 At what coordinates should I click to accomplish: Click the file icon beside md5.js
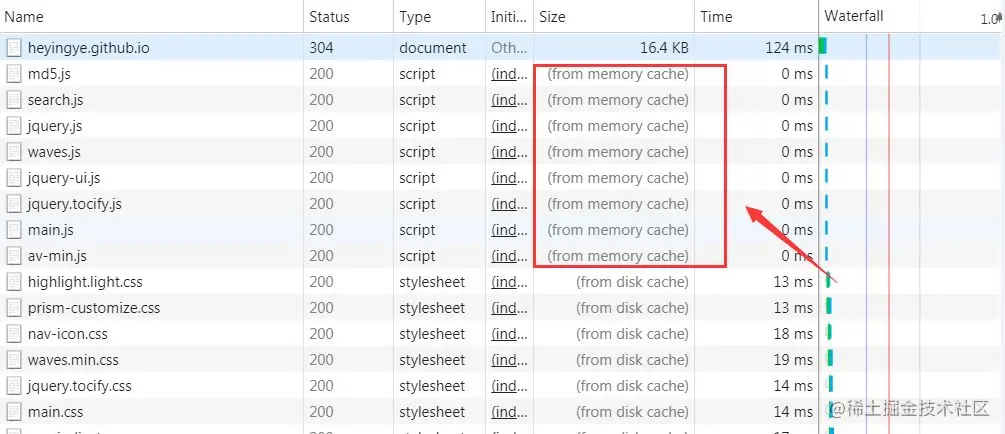[13, 74]
